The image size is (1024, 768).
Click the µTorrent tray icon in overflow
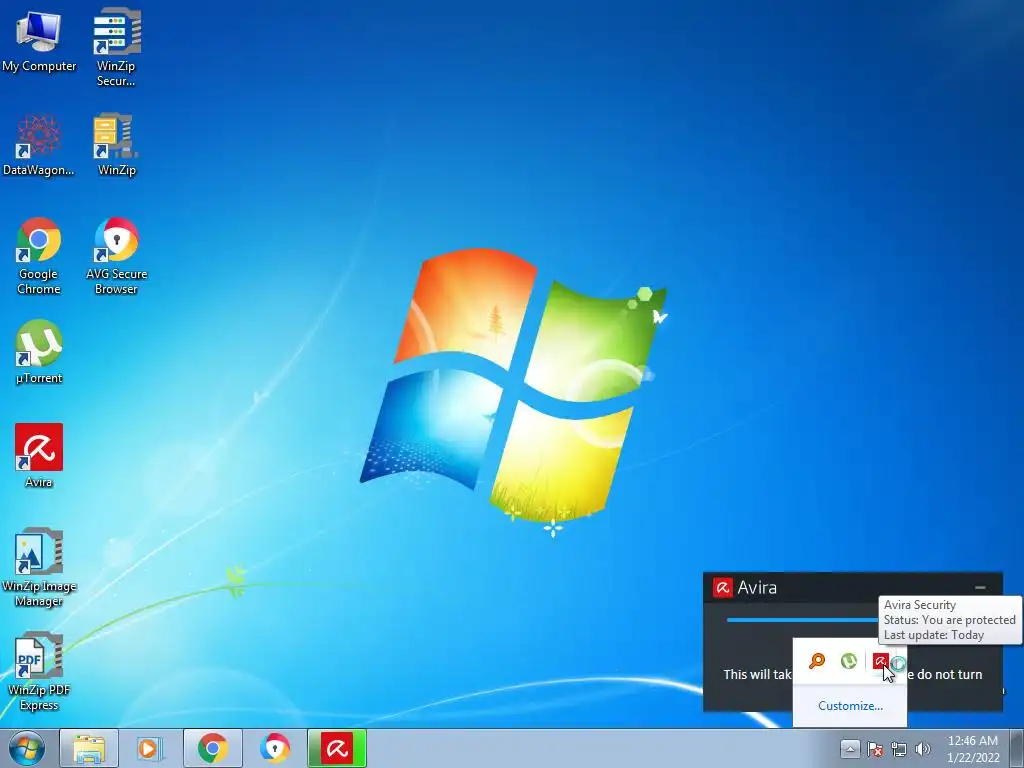[848, 661]
